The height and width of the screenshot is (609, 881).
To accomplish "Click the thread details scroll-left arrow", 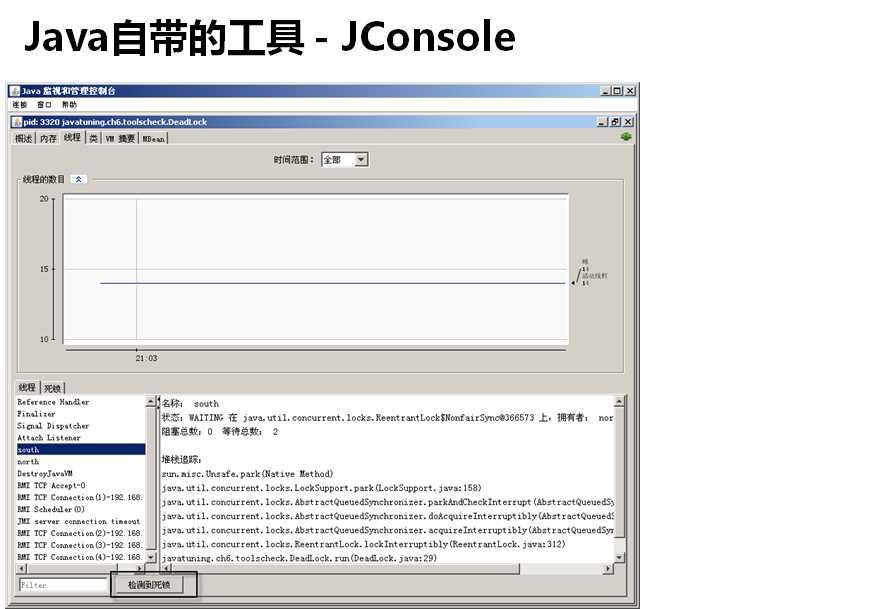I will (166, 569).
